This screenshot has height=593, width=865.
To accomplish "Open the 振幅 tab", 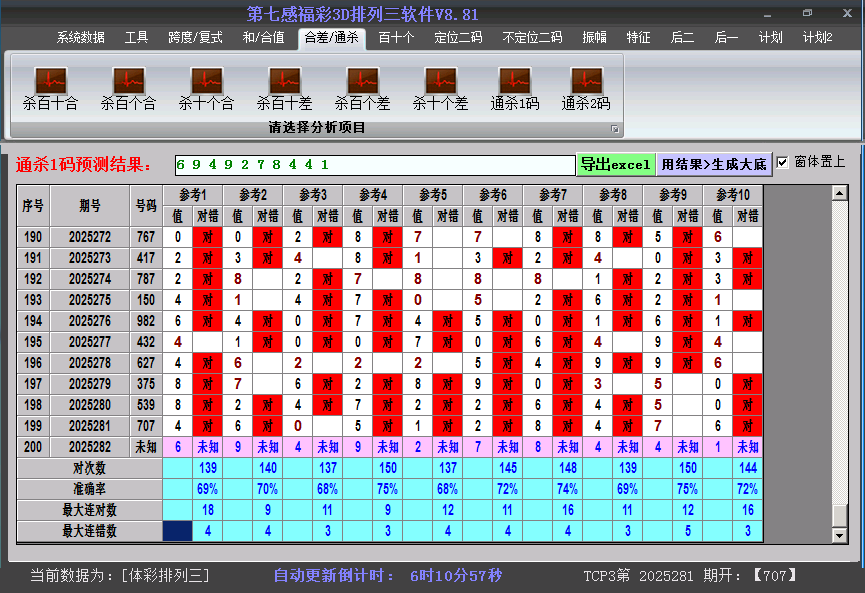I will [x=594, y=38].
